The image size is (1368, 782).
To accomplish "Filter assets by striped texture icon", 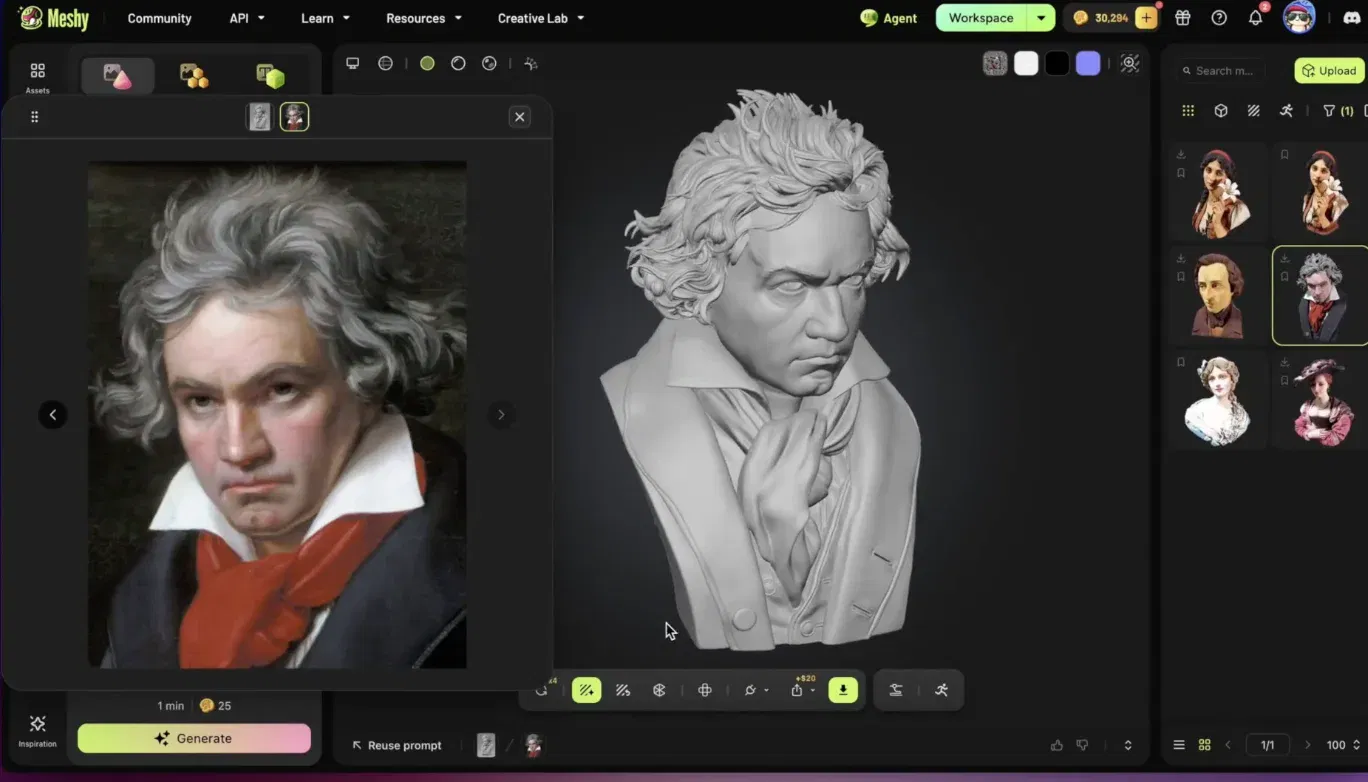I will tap(1254, 111).
